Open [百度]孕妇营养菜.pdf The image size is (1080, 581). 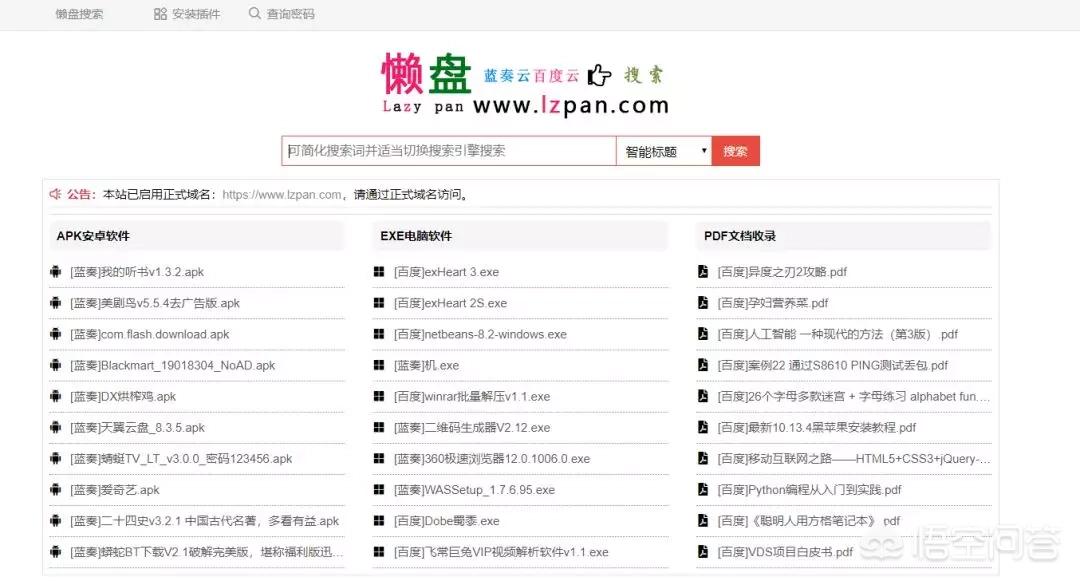pos(773,303)
